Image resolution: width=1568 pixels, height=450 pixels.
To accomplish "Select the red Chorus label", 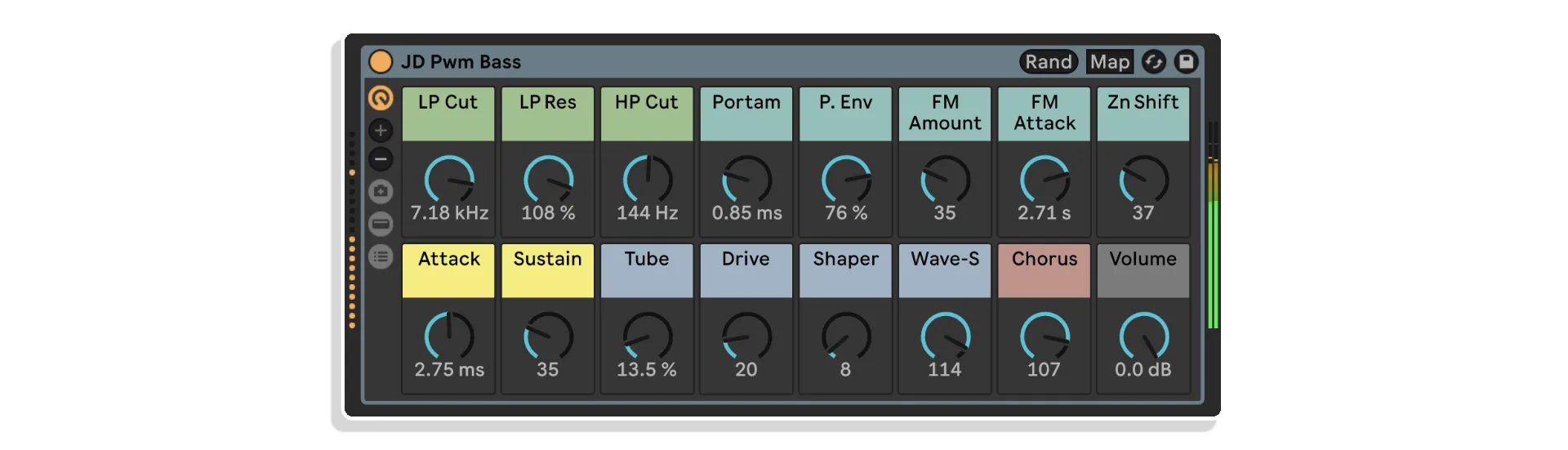I will click(1045, 271).
